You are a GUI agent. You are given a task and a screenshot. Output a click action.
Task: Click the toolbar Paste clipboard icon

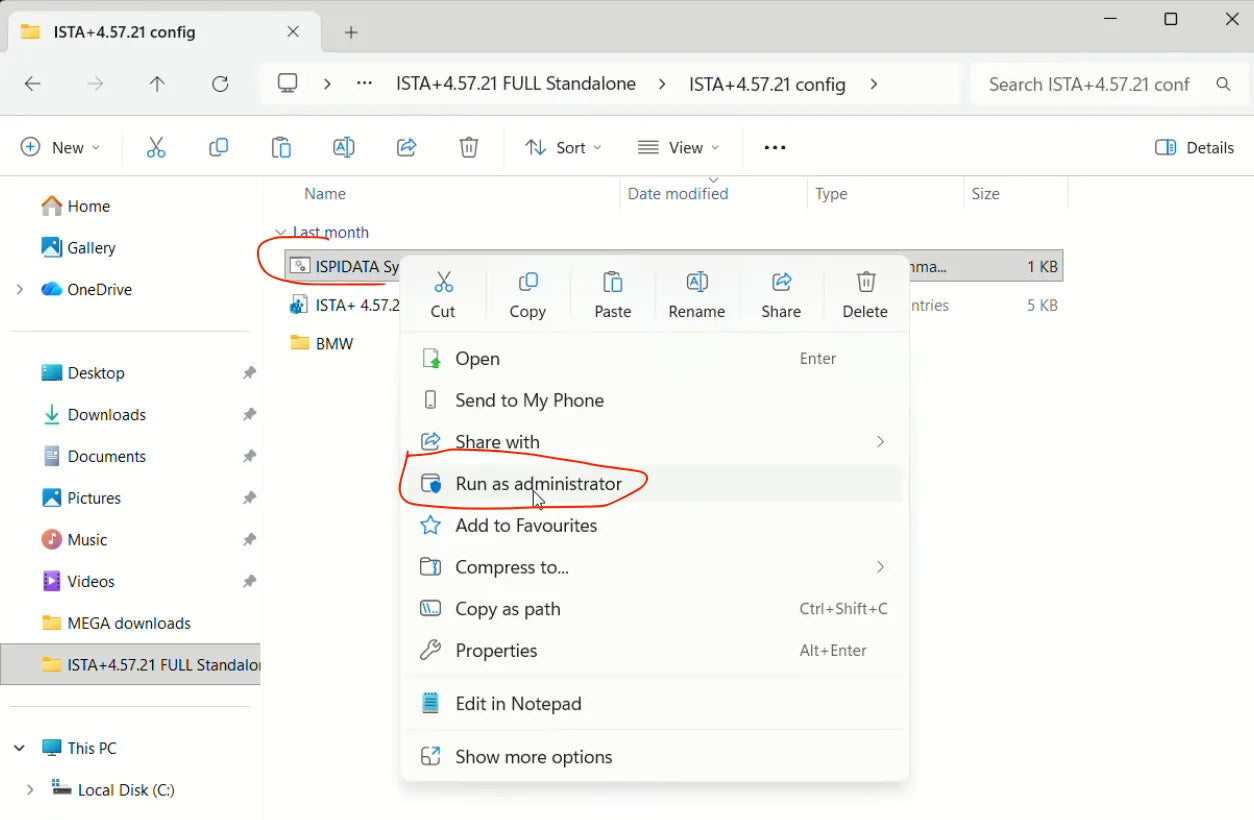coord(281,148)
